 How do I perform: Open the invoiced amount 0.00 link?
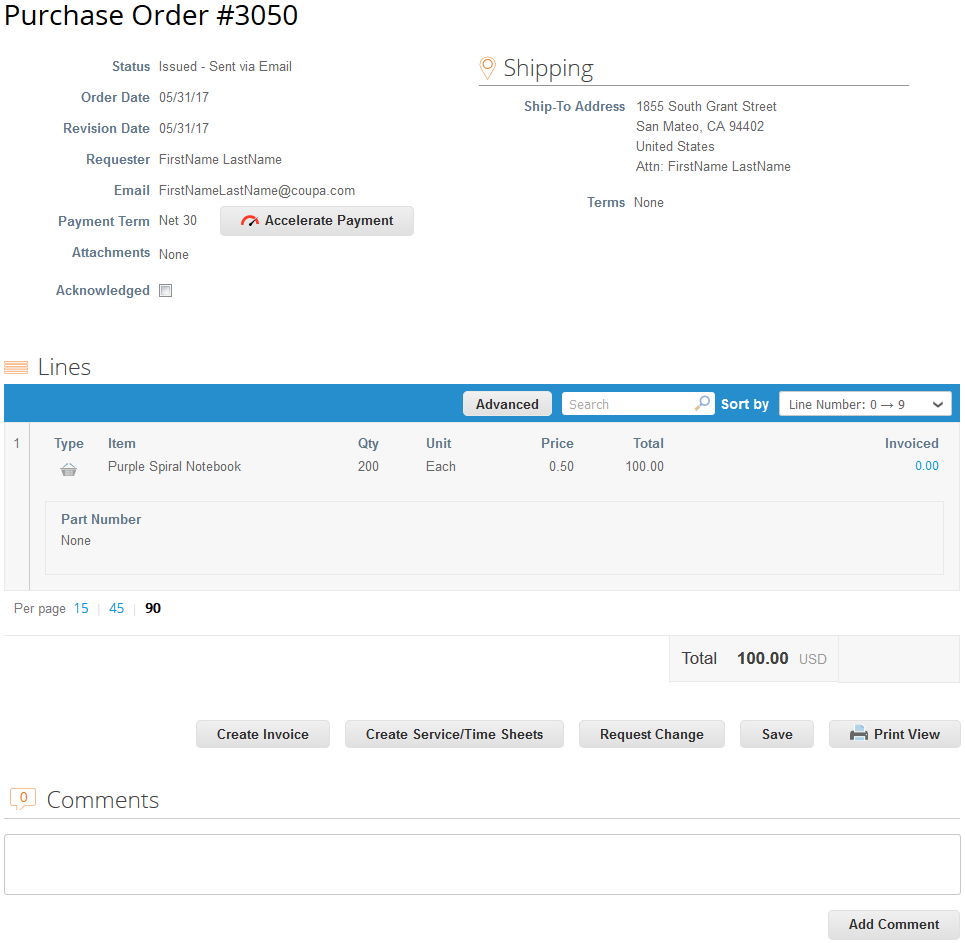click(x=927, y=466)
